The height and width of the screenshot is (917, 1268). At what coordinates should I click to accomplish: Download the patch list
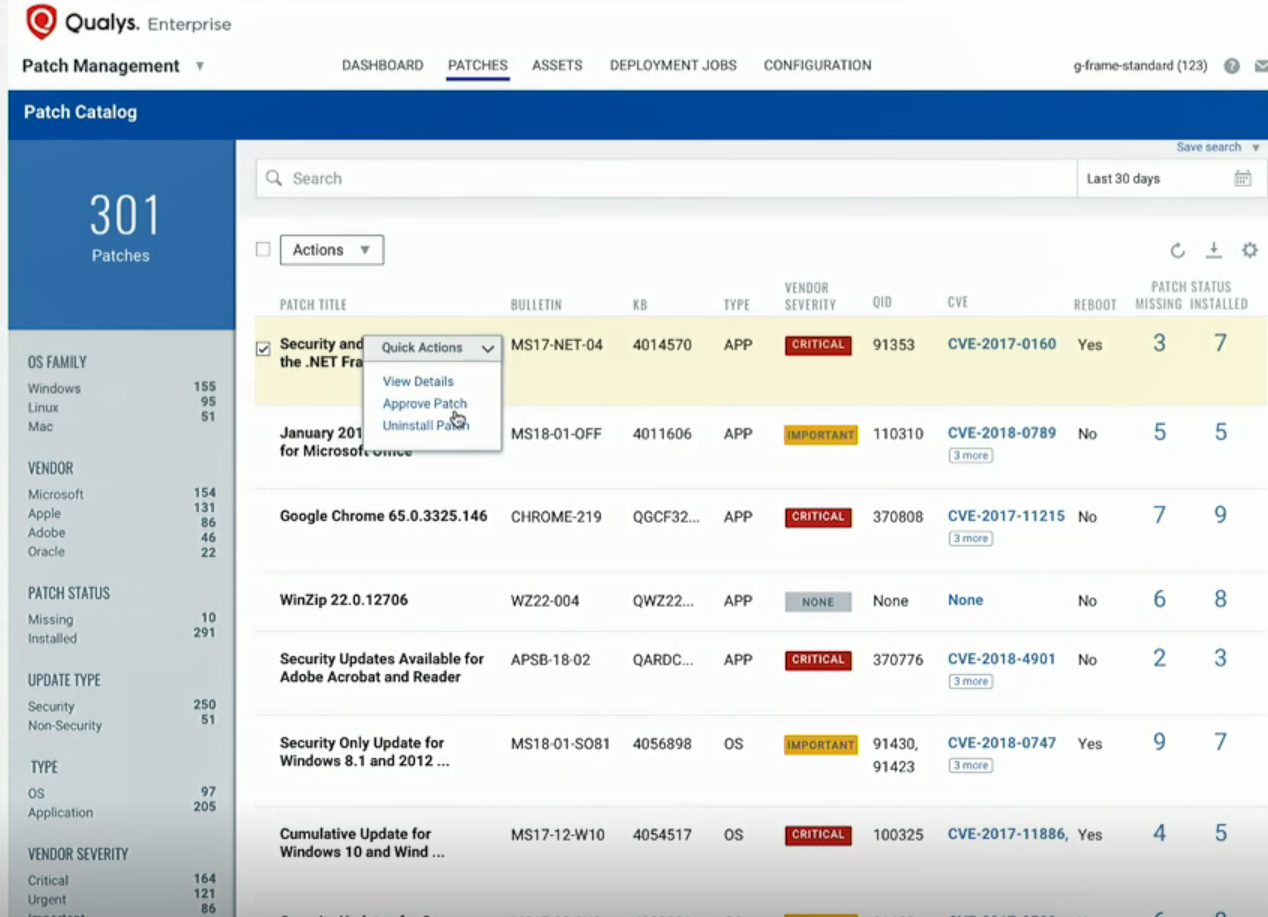pyautogui.click(x=1213, y=250)
